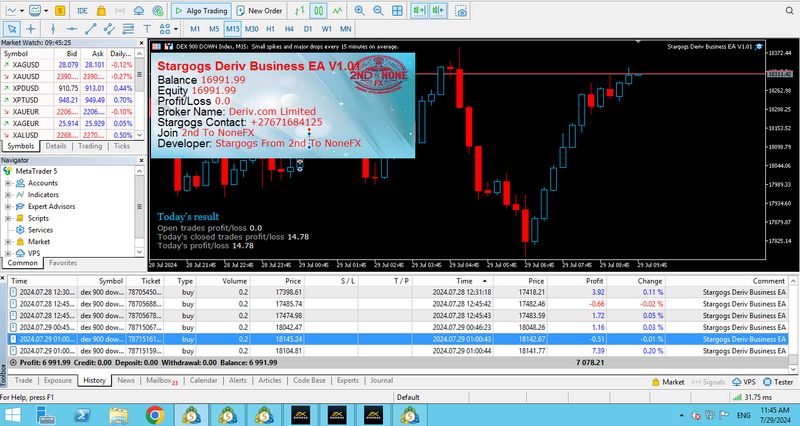
Task: Click the gold dollar trading icon
Action: click(x=60, y=11)
